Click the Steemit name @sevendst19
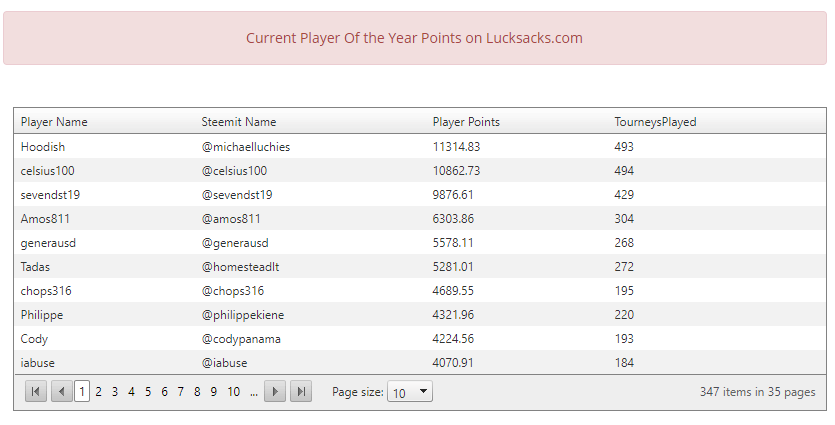Image resolution: width=835 pixels, height=425 pixels. (x=237, y=195)
